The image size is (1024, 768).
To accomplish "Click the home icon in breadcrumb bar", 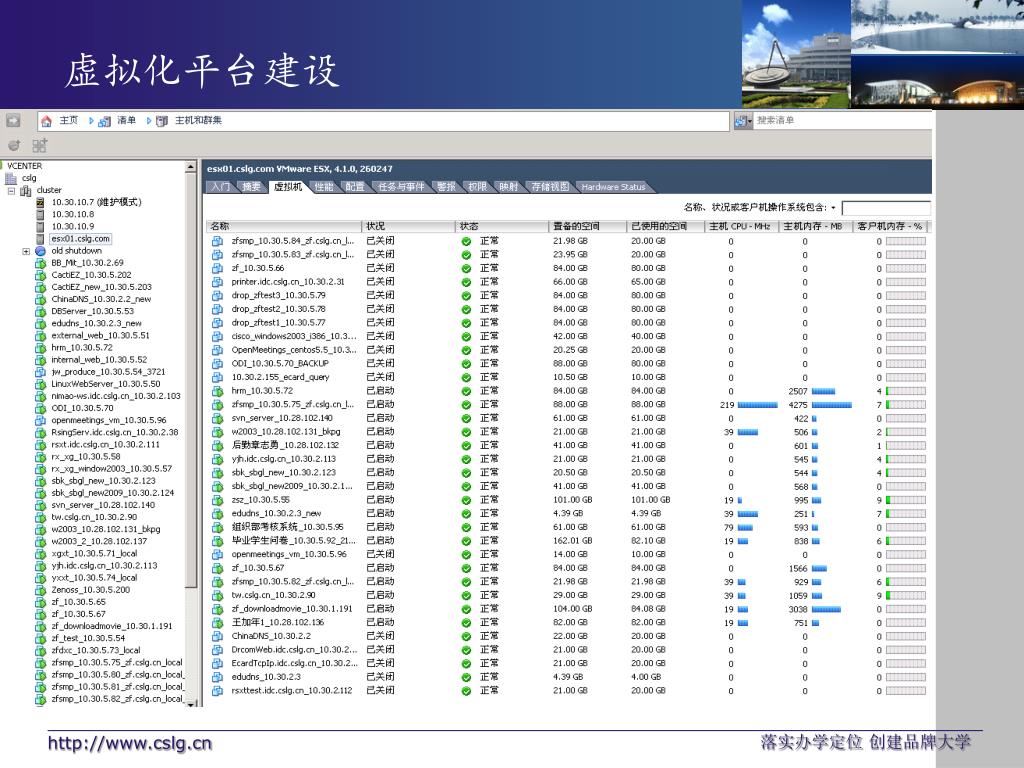I will point(46,121).
